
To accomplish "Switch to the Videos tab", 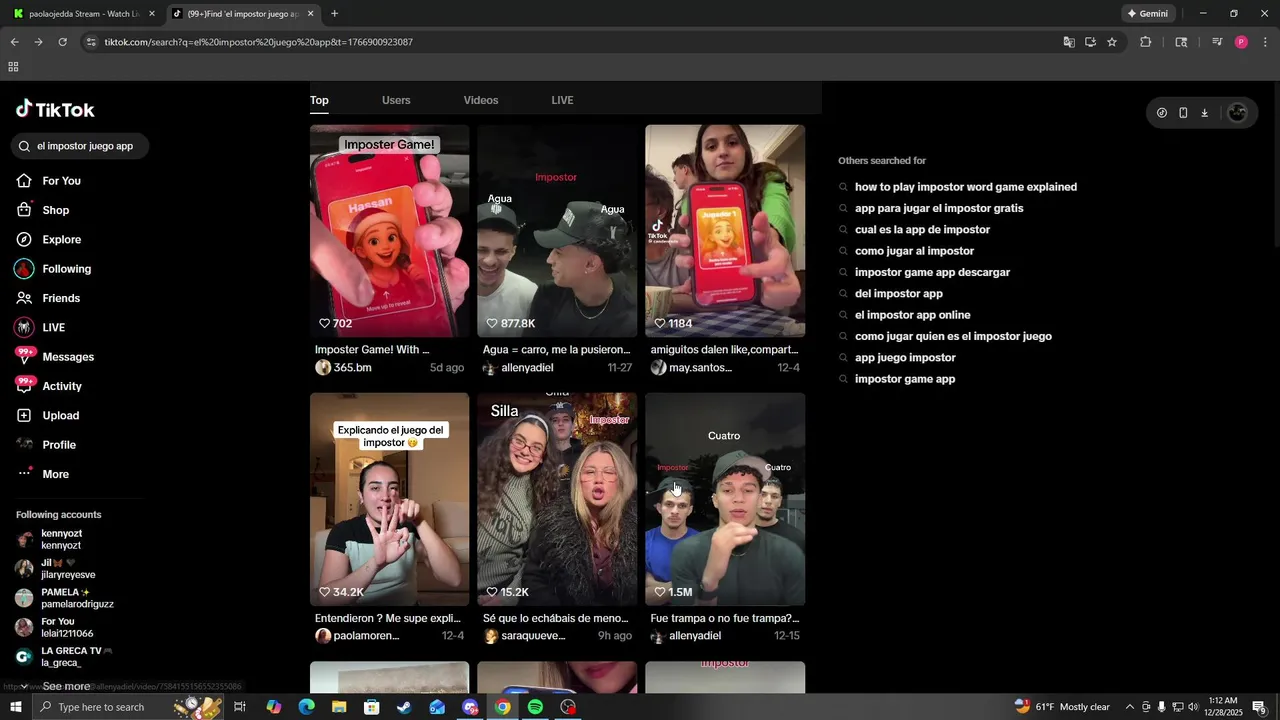I will coord(481,100).
